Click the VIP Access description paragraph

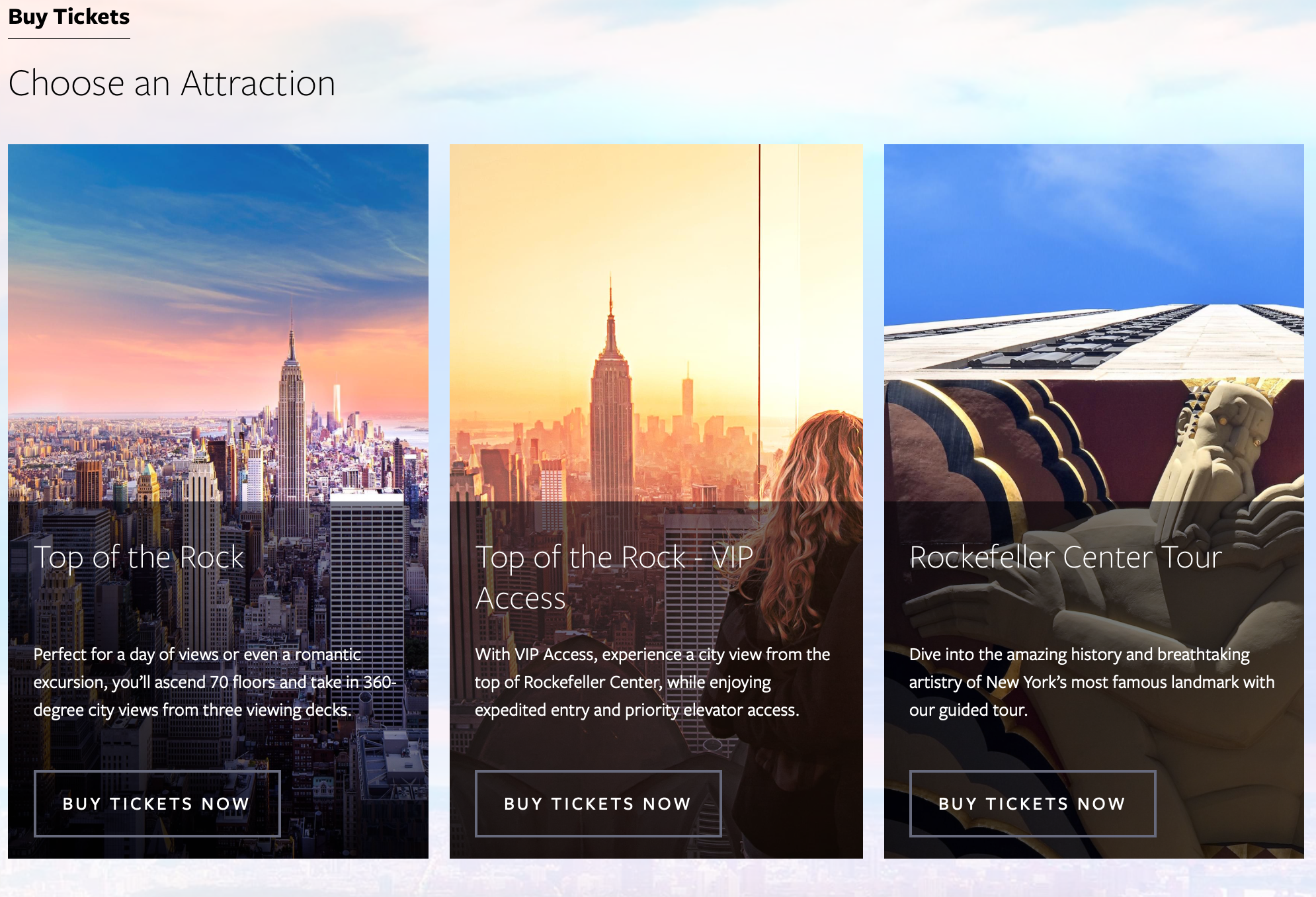click(x=652, y=682)
